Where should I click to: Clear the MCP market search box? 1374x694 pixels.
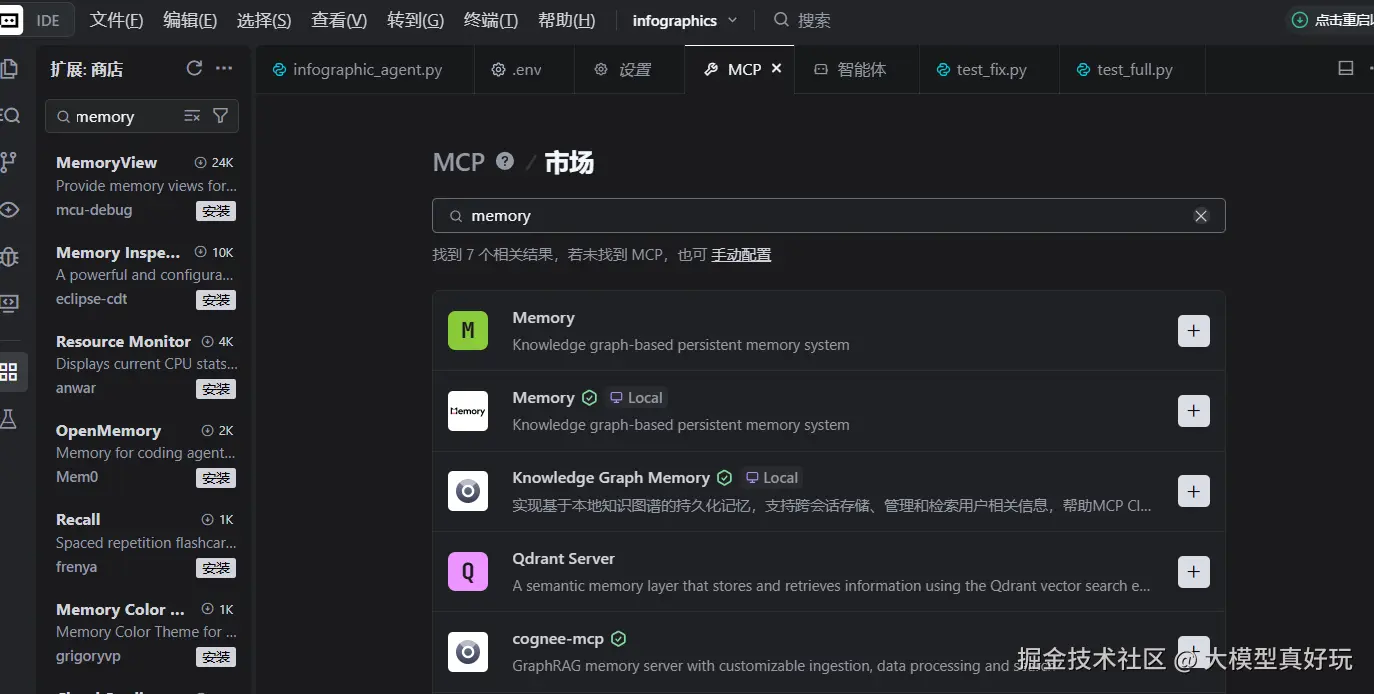[1201, 216]
